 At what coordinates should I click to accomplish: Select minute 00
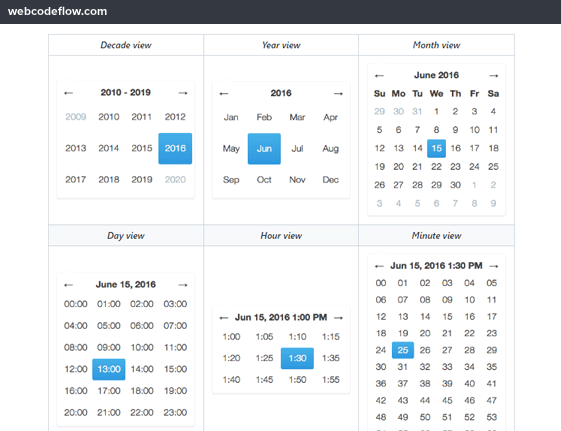tap(381, 283)
